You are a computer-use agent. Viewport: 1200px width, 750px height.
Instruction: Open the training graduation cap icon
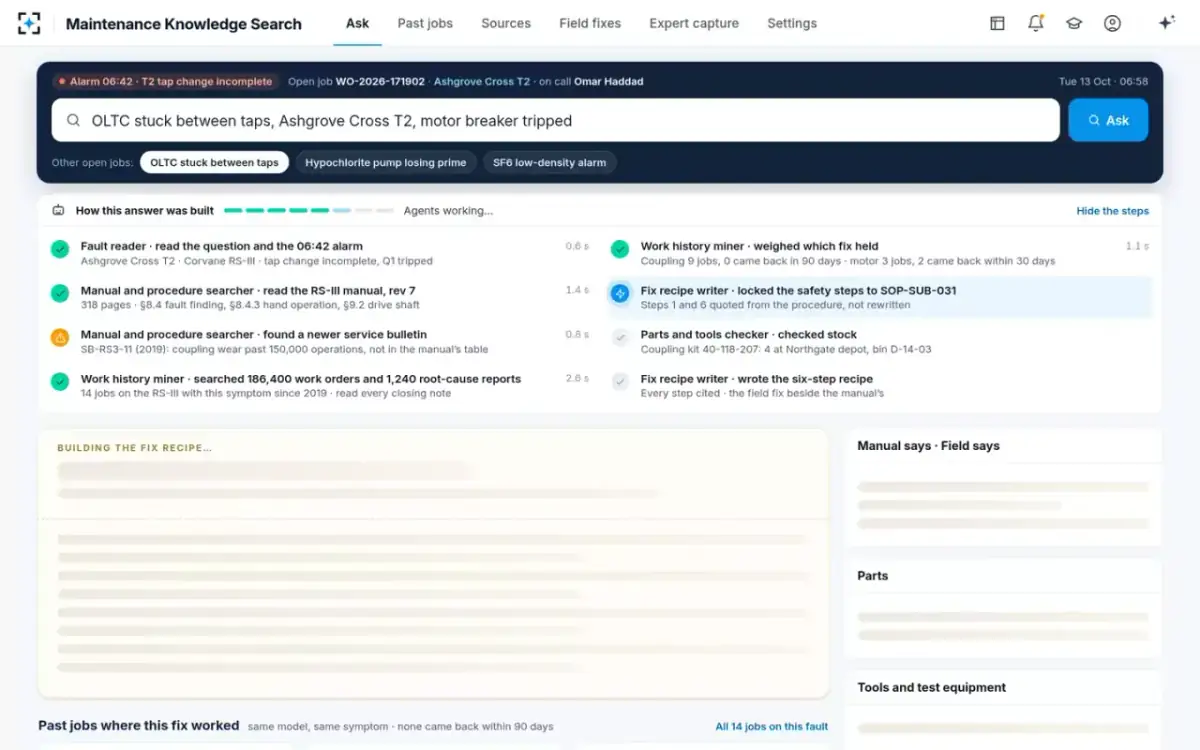tap(1074, 23)
